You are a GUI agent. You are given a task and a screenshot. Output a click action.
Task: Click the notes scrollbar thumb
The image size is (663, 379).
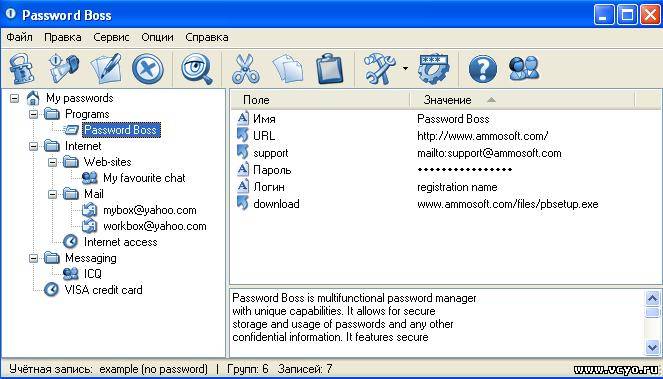pos(653,312)
